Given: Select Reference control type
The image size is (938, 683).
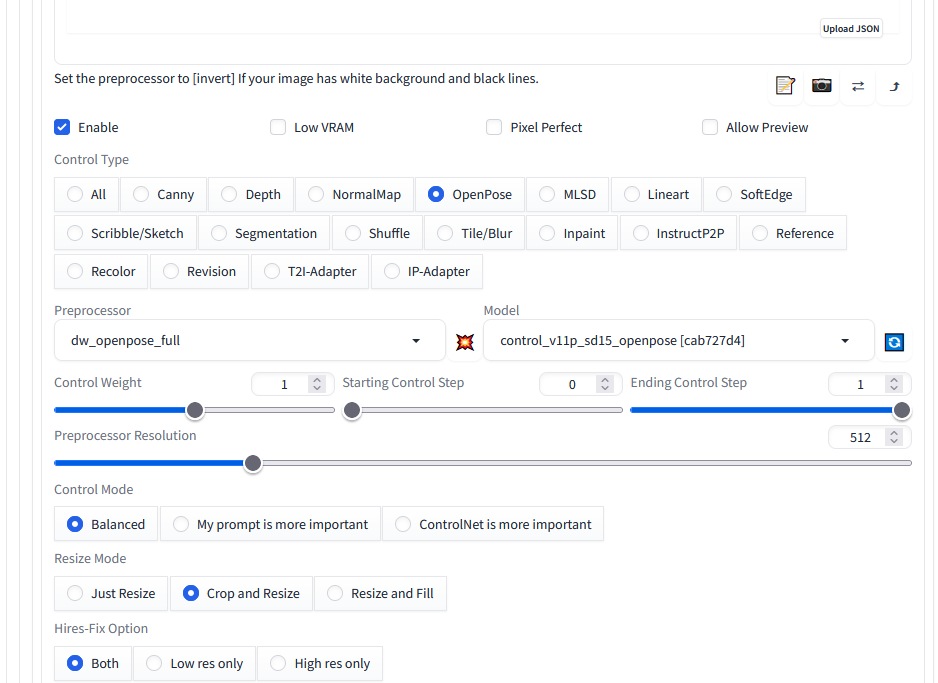Looking at the screenshot, I should (793, 233).
